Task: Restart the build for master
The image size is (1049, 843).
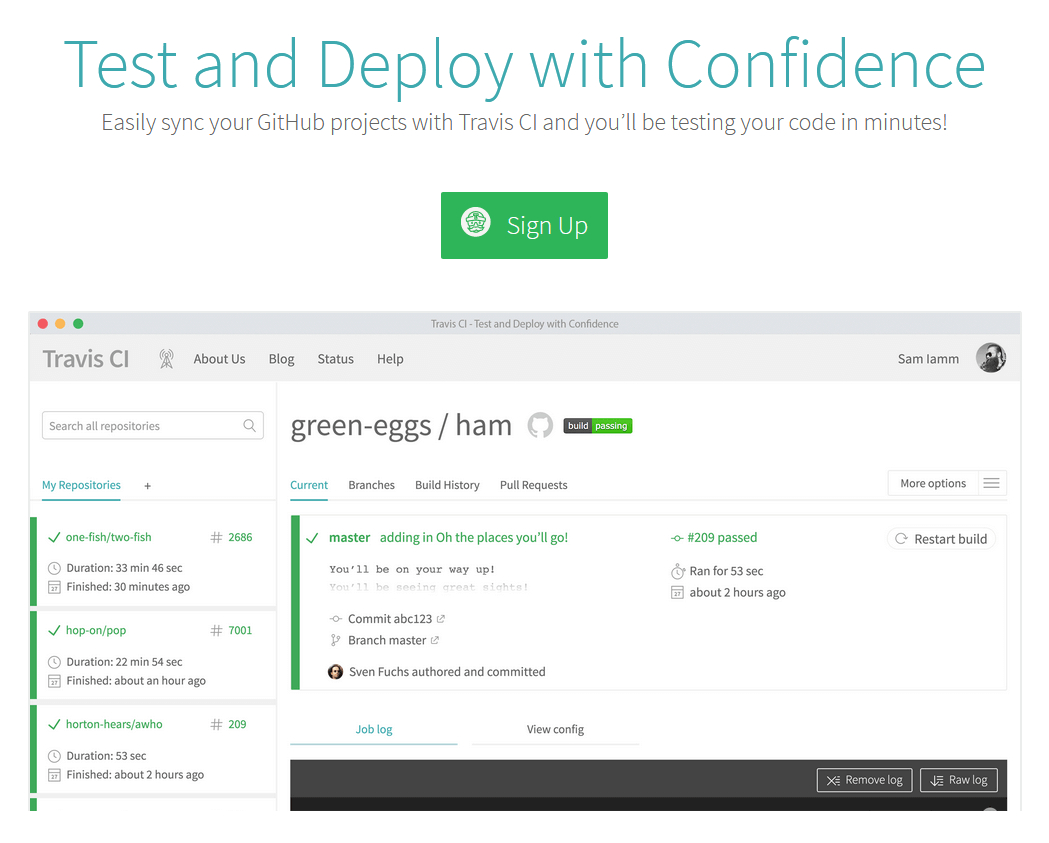Action: point(941,539)
